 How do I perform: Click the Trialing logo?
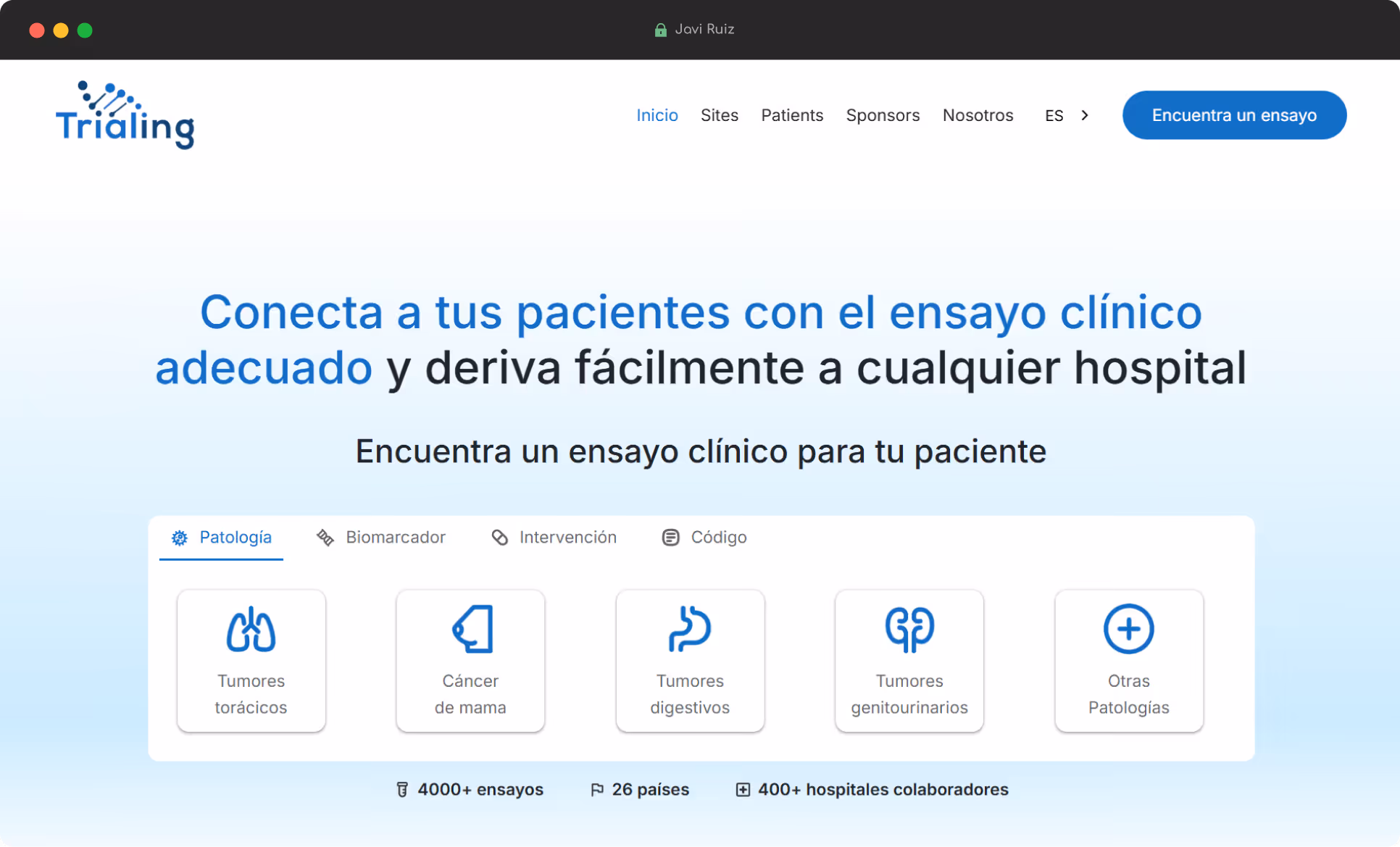pyautogui.click(x=125, y=116)
